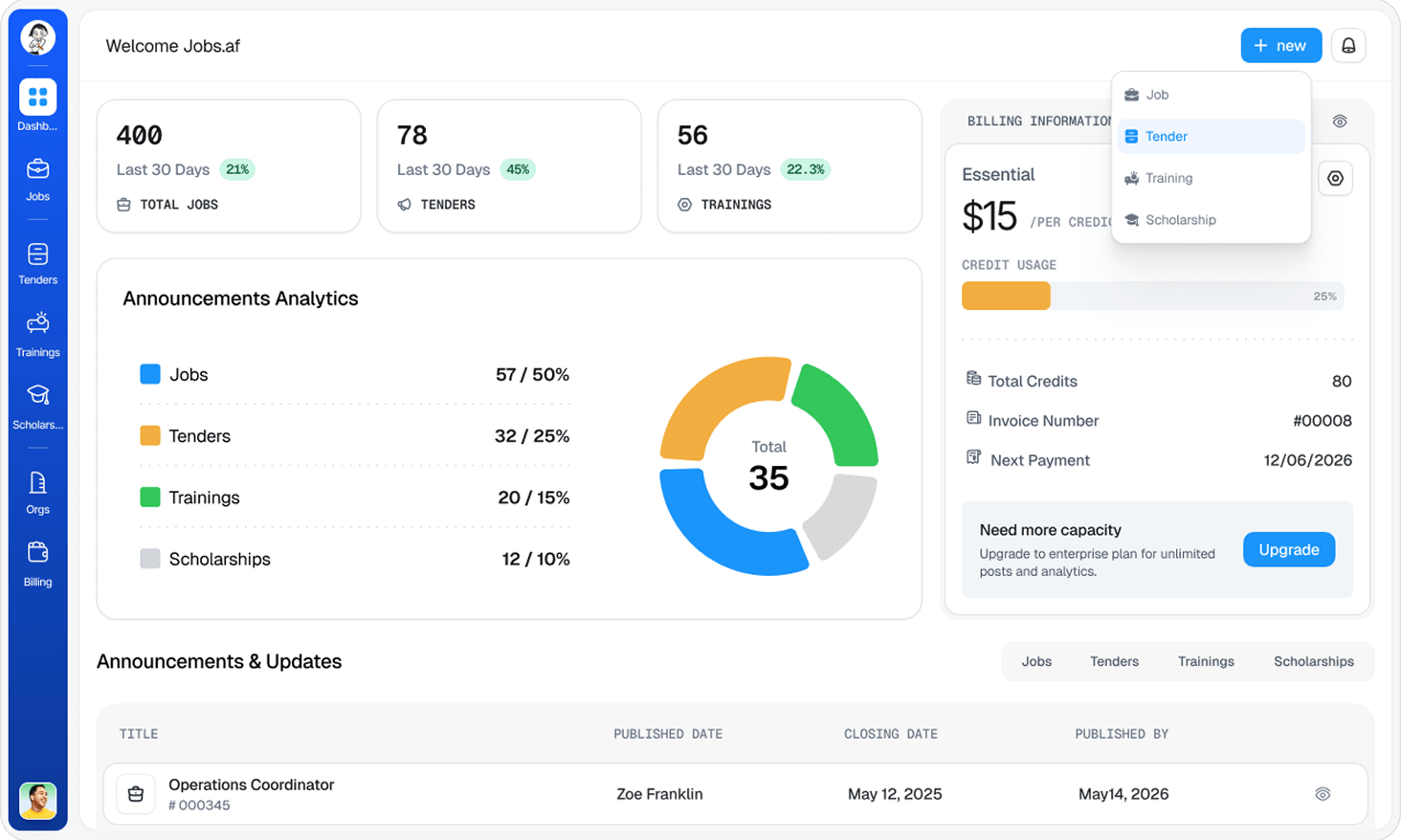Screen dimensions: 1401x840
Task: Click the 21% growth badge
Action: pyautogui.click(x=237, y=169)
